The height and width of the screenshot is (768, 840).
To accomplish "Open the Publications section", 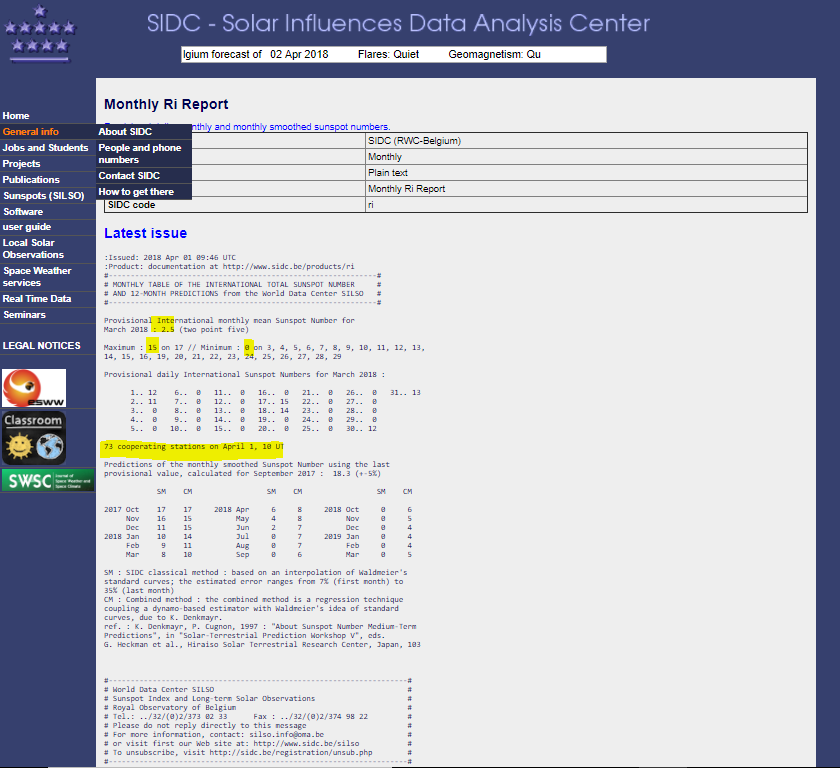I will coord(31,180).
